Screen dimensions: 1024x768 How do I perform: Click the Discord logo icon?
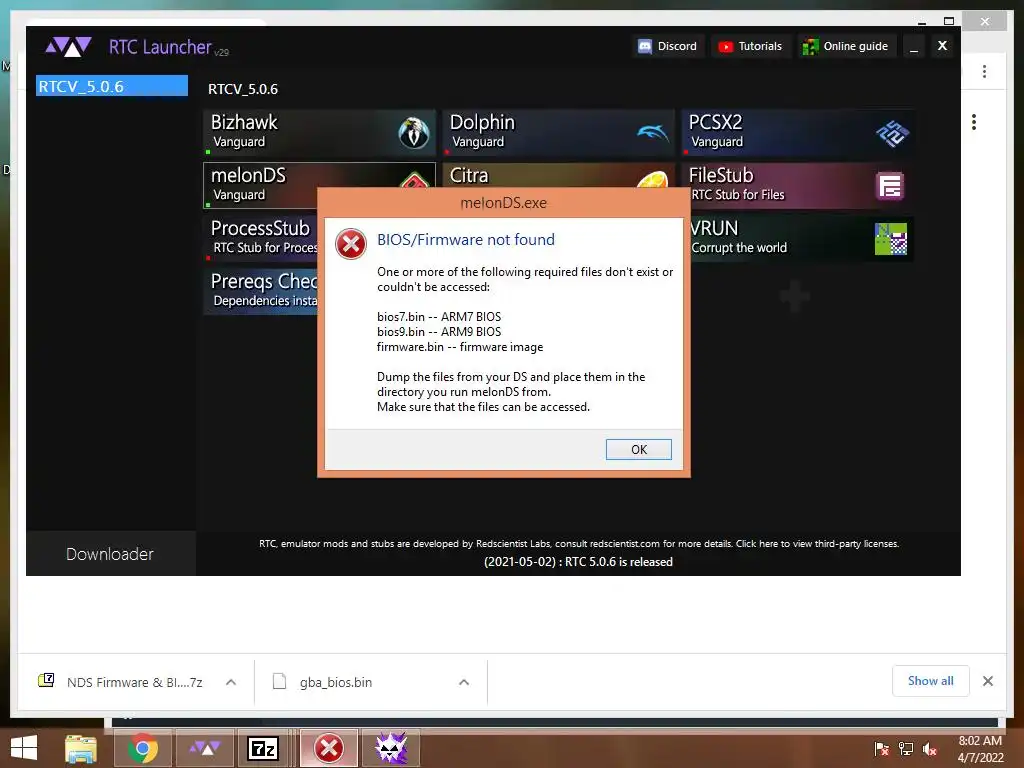pos(645,46)
